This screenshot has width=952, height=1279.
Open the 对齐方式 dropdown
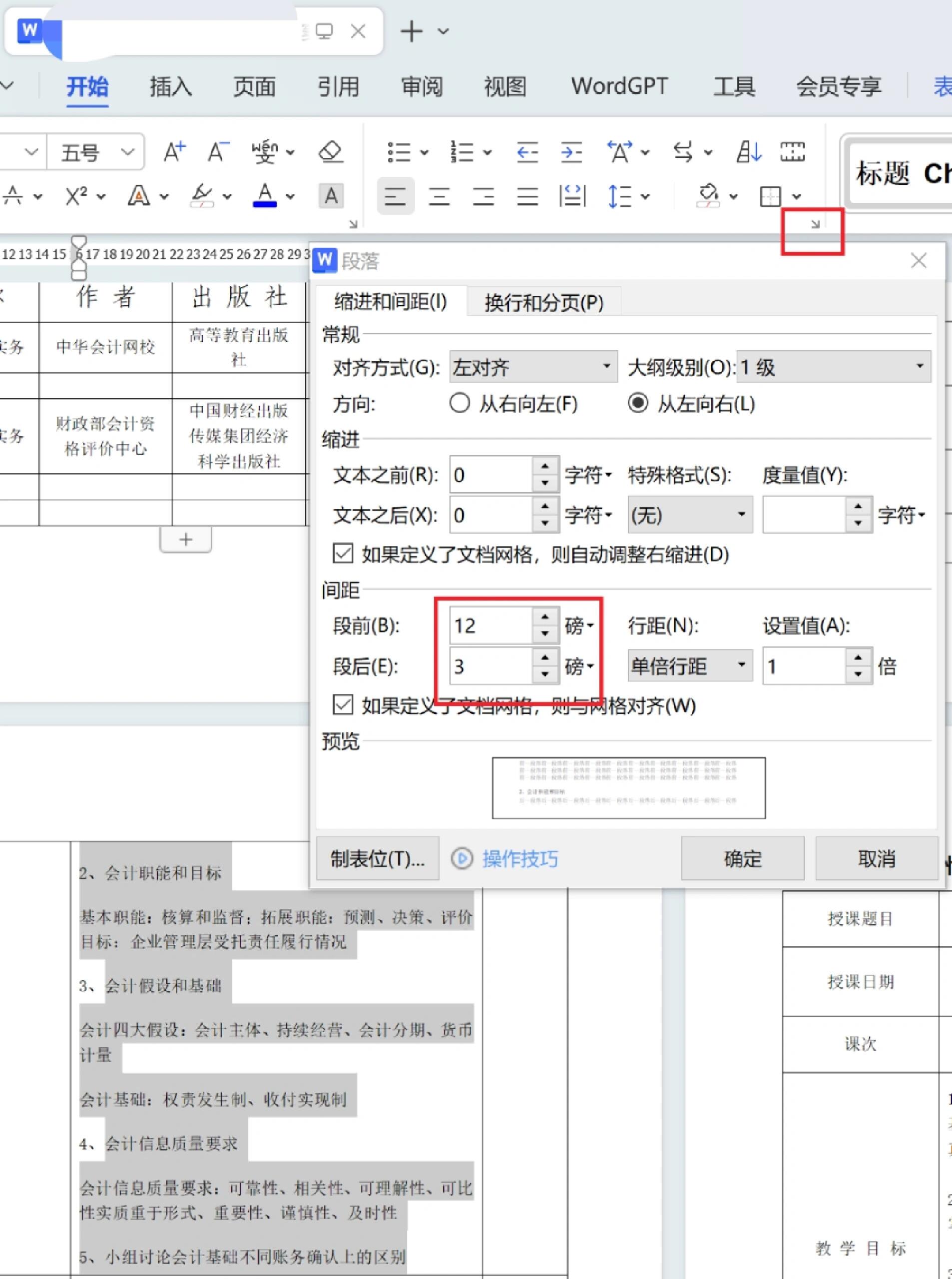click(533, 367)
